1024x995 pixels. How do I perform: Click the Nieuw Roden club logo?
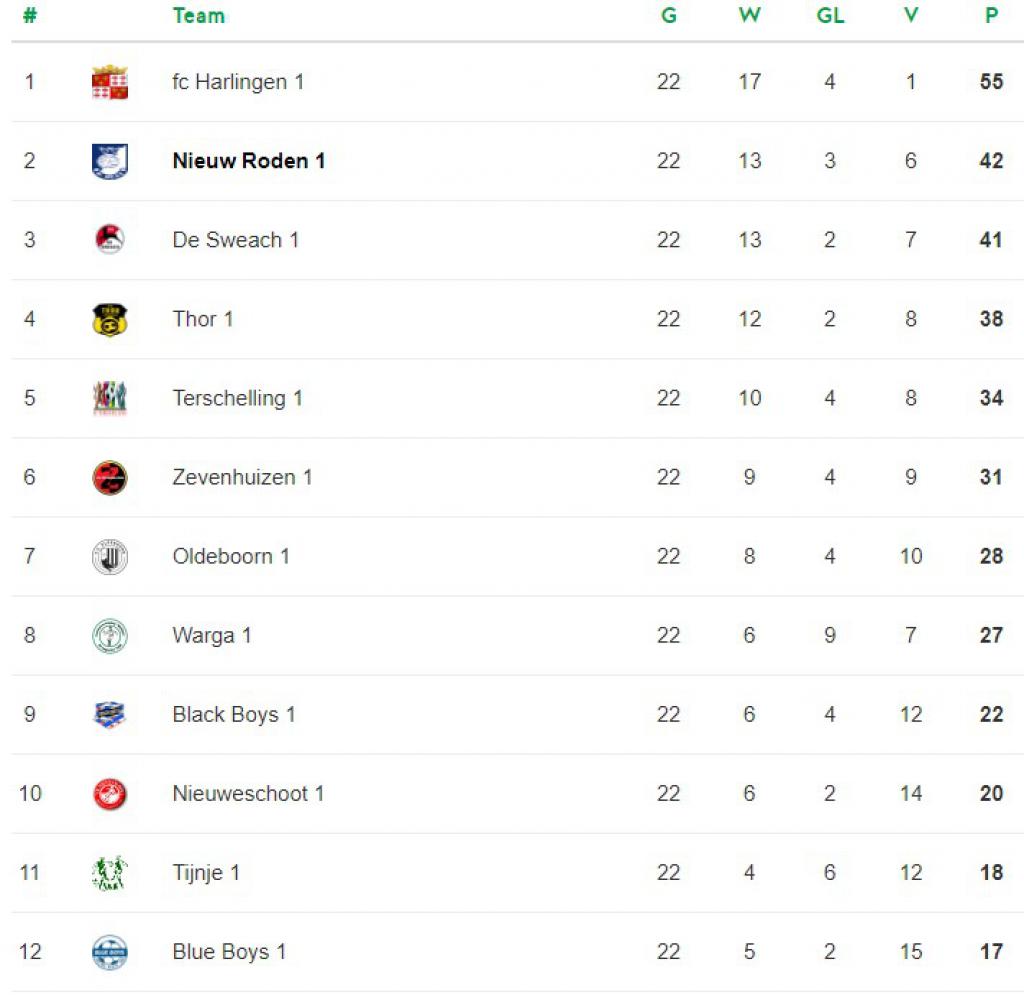click(110, 161)
